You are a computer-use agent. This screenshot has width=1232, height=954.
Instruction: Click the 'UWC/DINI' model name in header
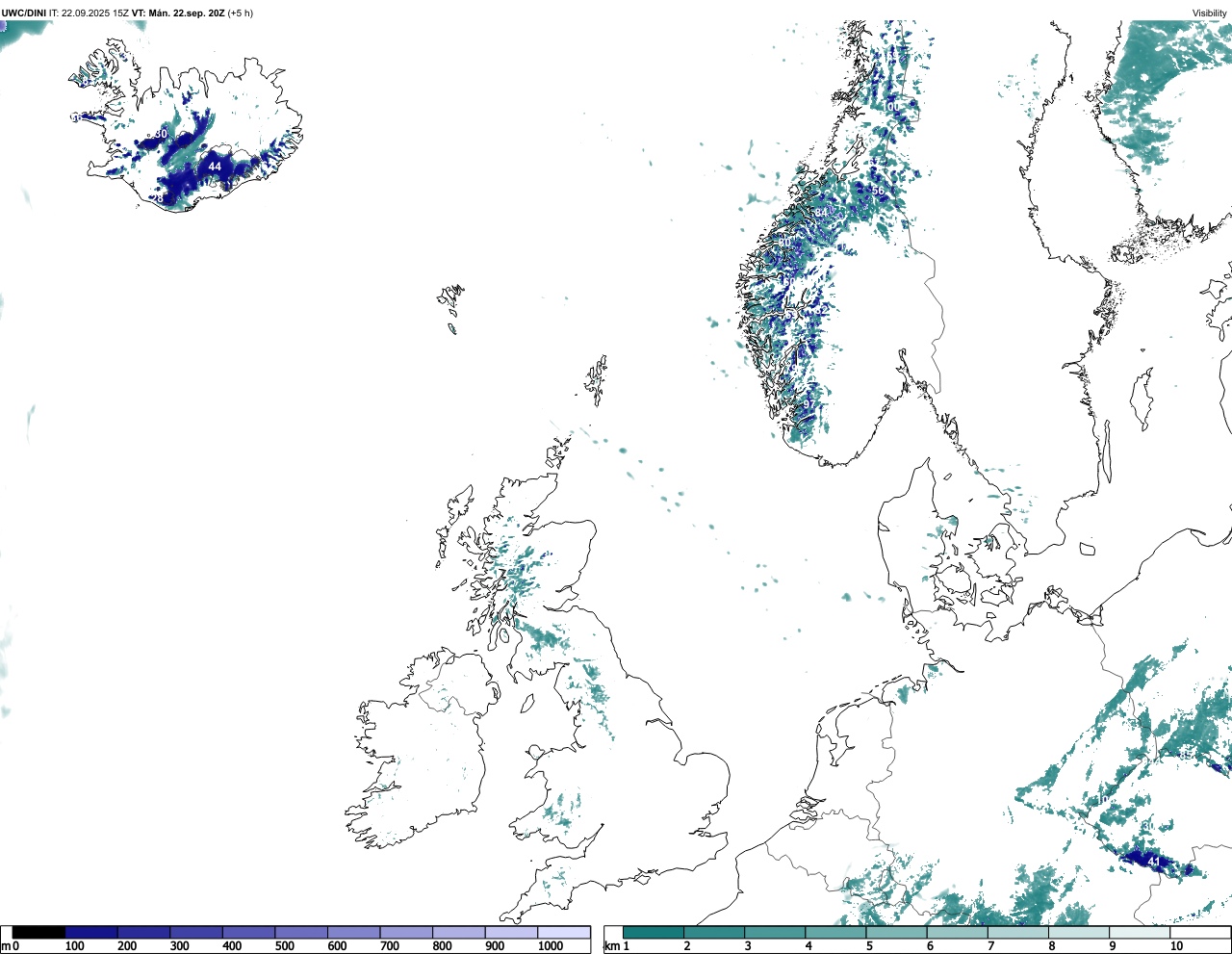pos(24,13)
